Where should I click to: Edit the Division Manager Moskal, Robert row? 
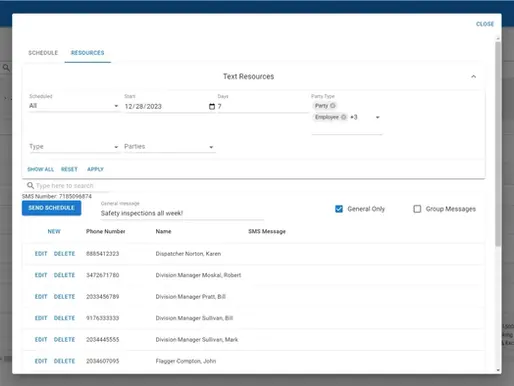point(41,275)
